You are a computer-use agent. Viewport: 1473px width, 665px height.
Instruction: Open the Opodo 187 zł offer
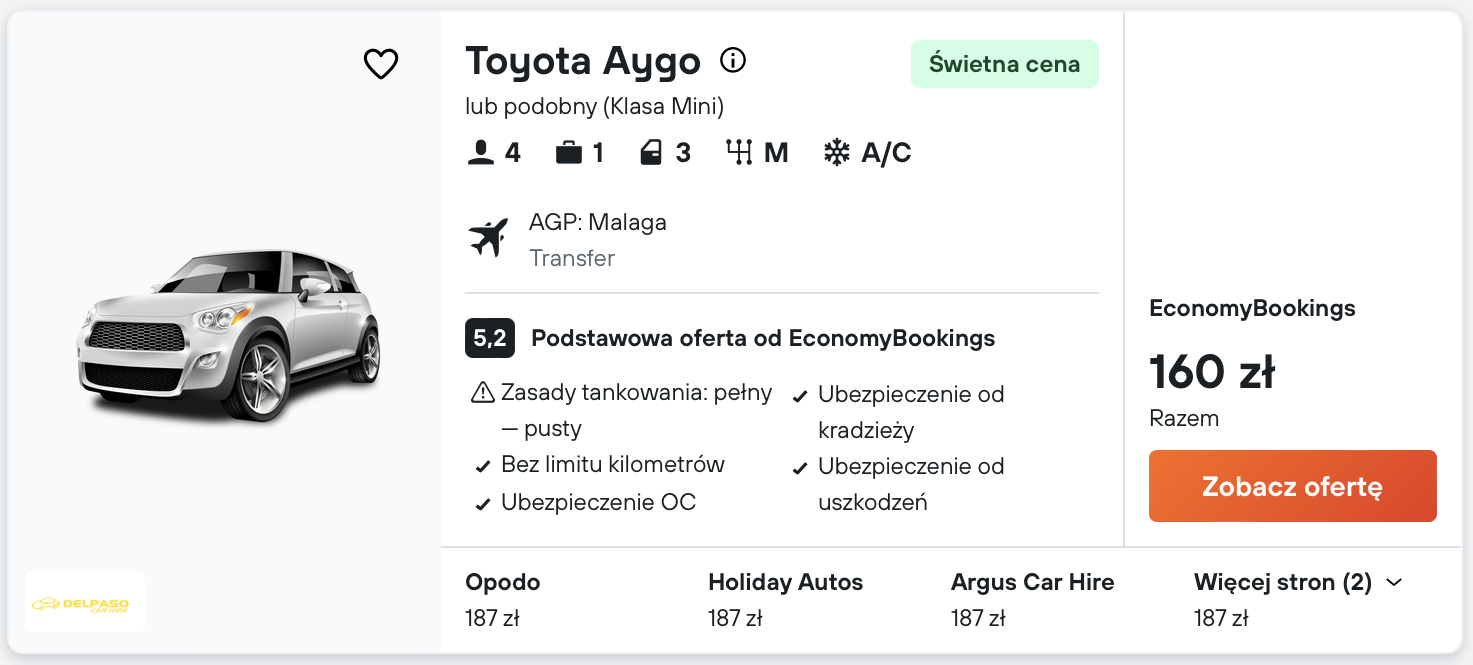[503, 600]
